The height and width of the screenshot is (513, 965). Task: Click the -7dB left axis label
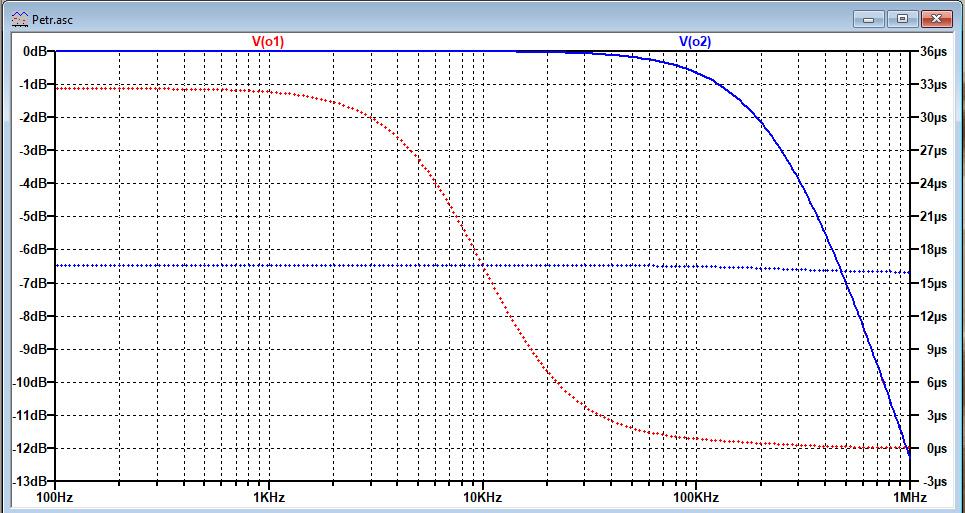click(31, 284)
